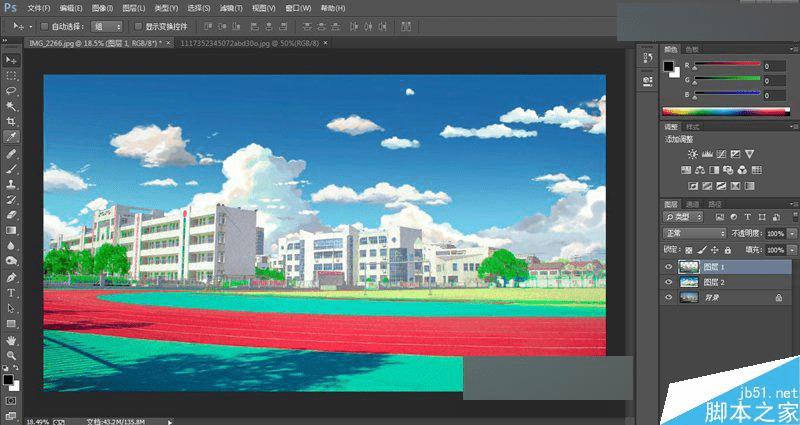Toggle lock all padlock icon
Screen dimensions: 800x425
point(728,250)
